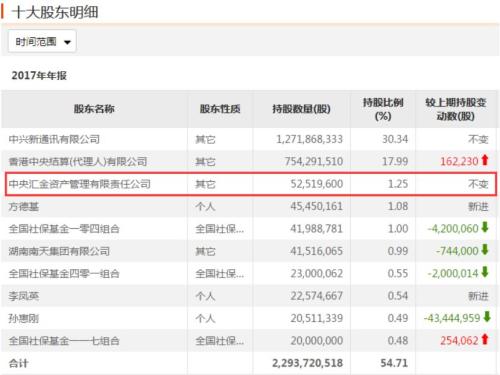Viewport: 500px width, 375px height.
Task: Click the 股东名称 column header
Action: coord(94,109)
